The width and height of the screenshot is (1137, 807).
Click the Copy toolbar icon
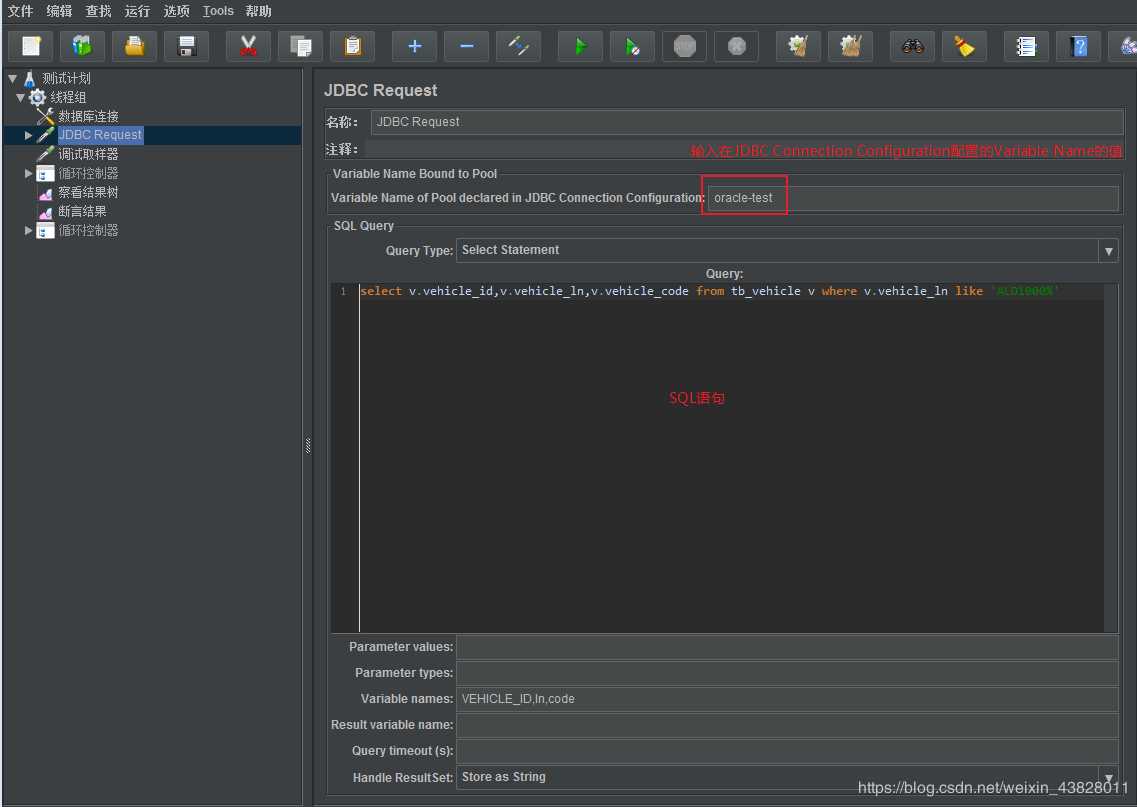click(300, 46)
